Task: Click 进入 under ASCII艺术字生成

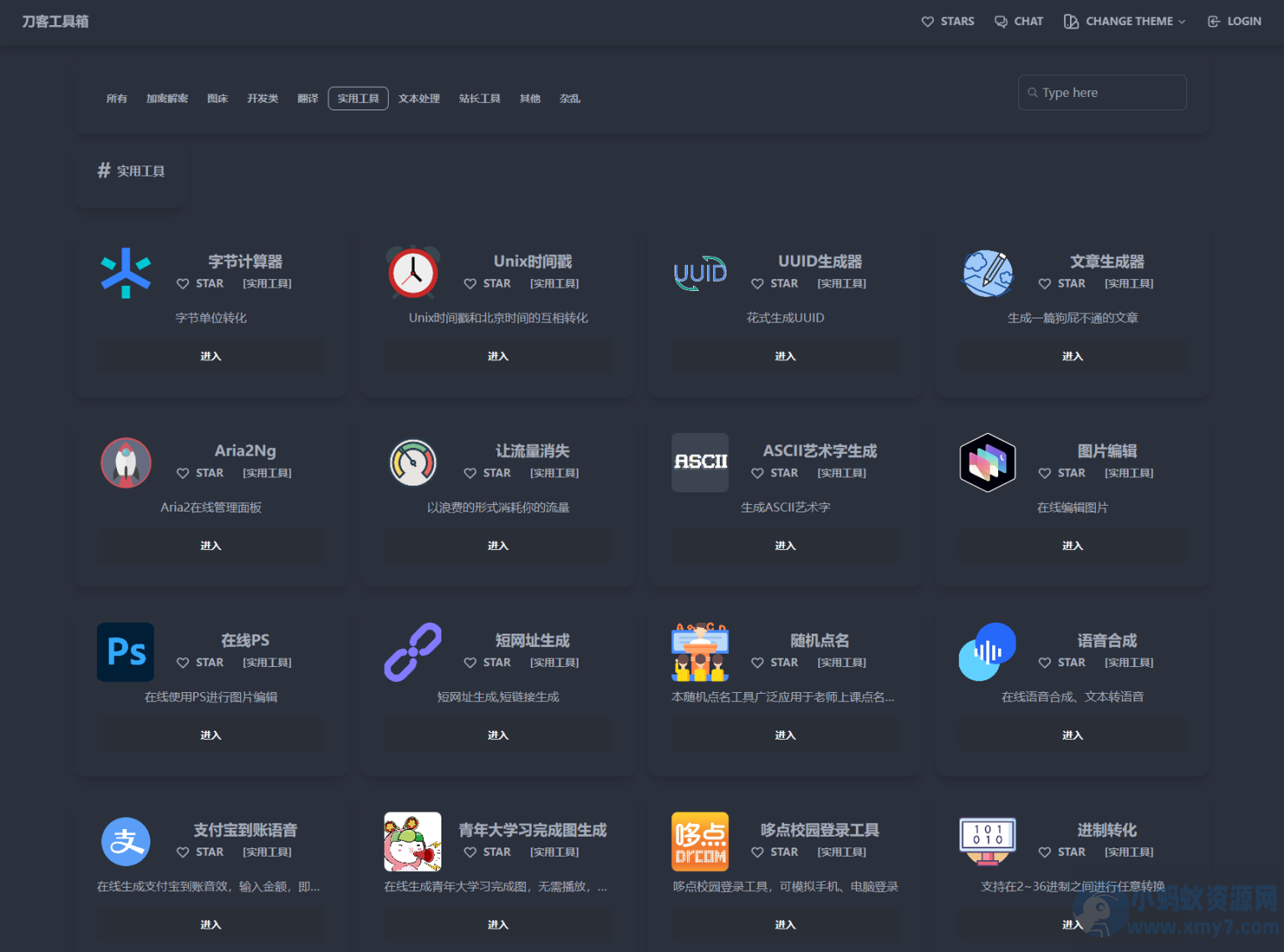Action: click(786, 546)
